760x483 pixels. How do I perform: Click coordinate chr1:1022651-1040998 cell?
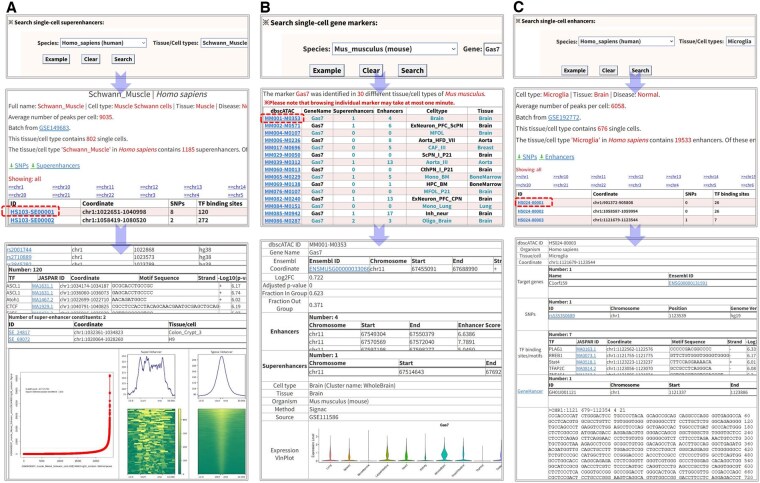click(114, 212)
